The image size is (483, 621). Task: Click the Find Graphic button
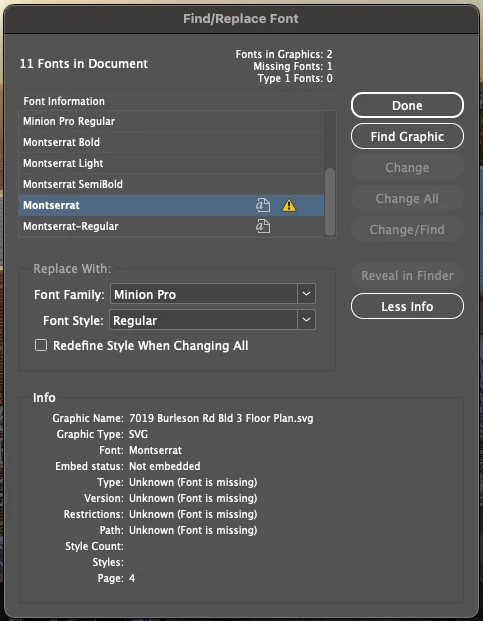point(407,137)
